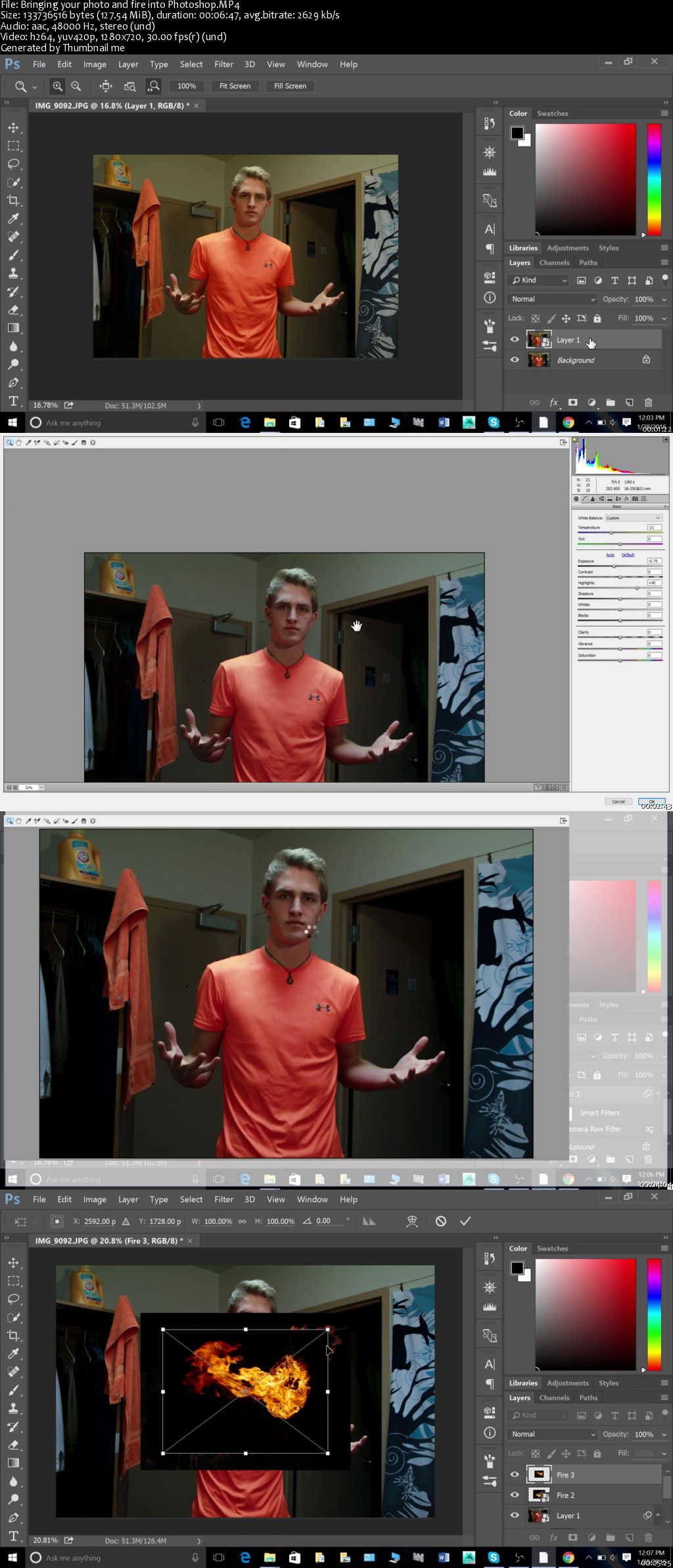Open the White Balance Custom dropdown
Image resolution: width=673 pixels, height=1568 pixels.
pos(633,518)
